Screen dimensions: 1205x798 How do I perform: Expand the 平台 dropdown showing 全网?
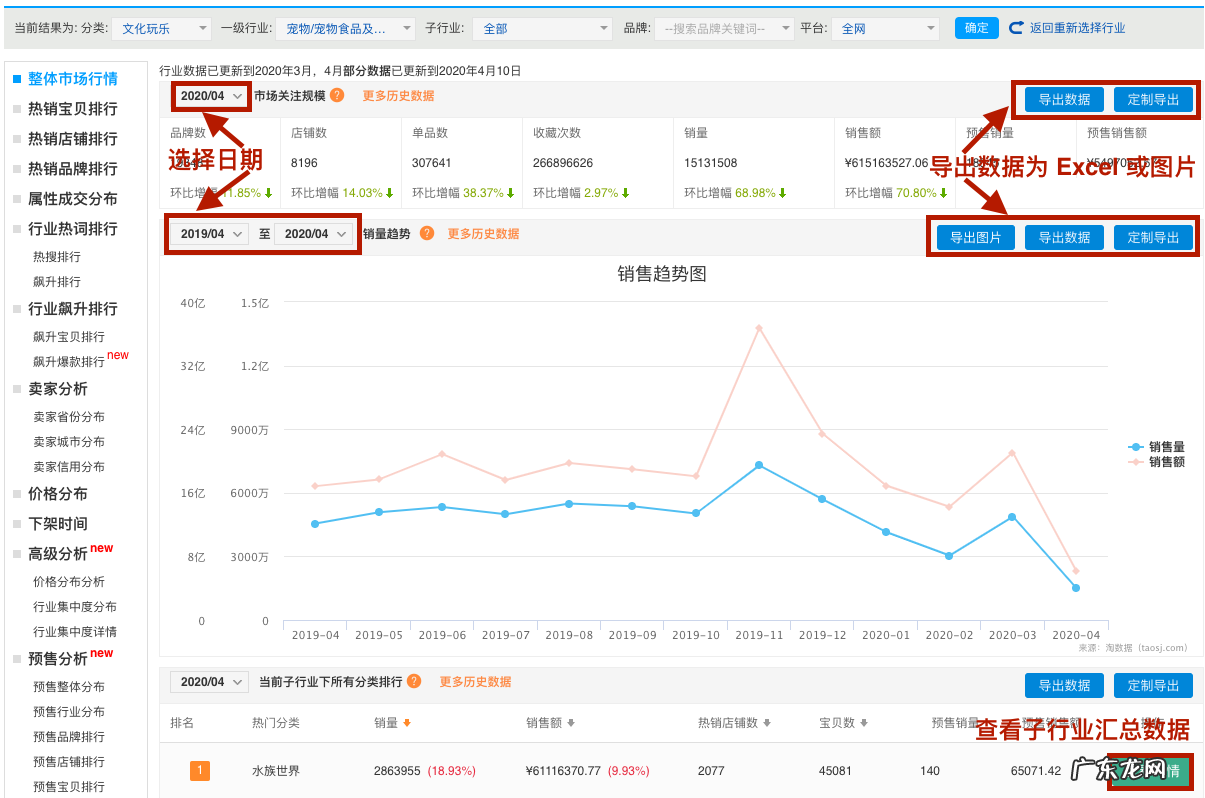(x=884, y=28)
